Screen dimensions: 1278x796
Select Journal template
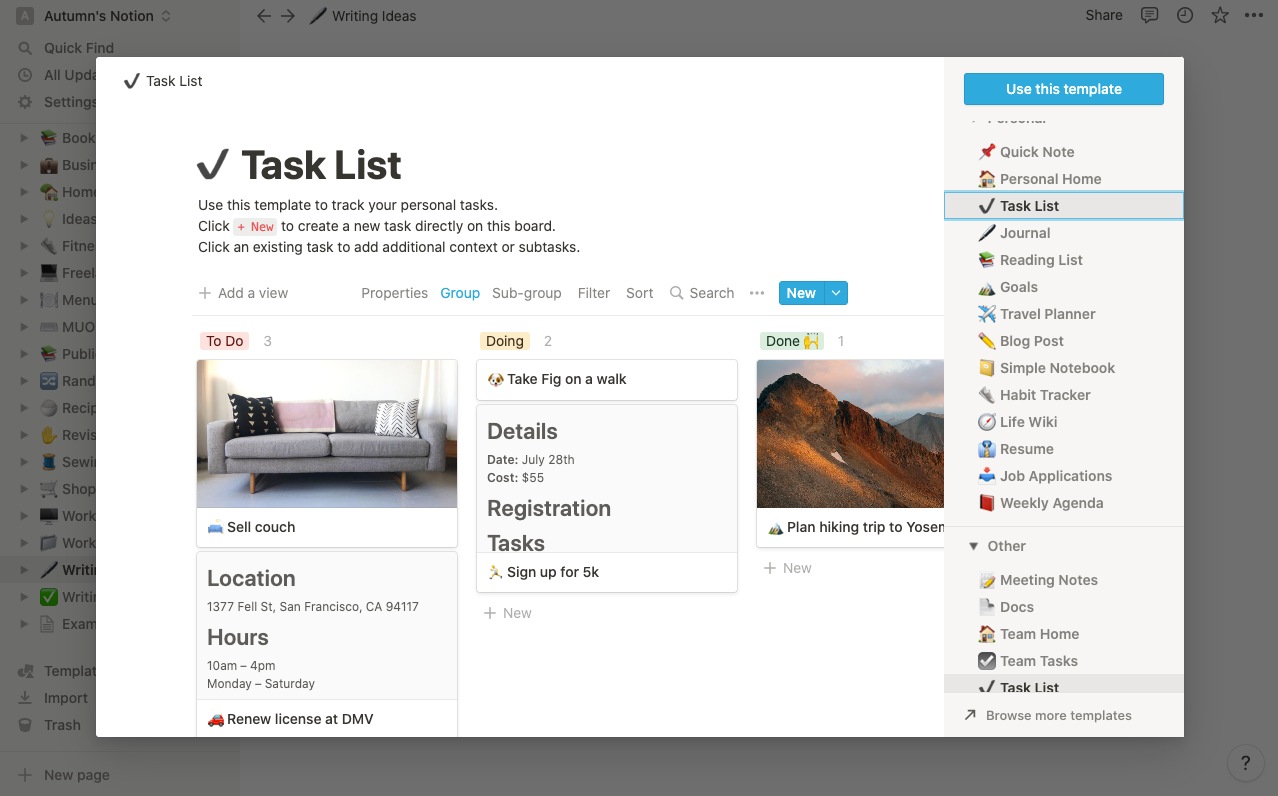(x=1064, y=233)
